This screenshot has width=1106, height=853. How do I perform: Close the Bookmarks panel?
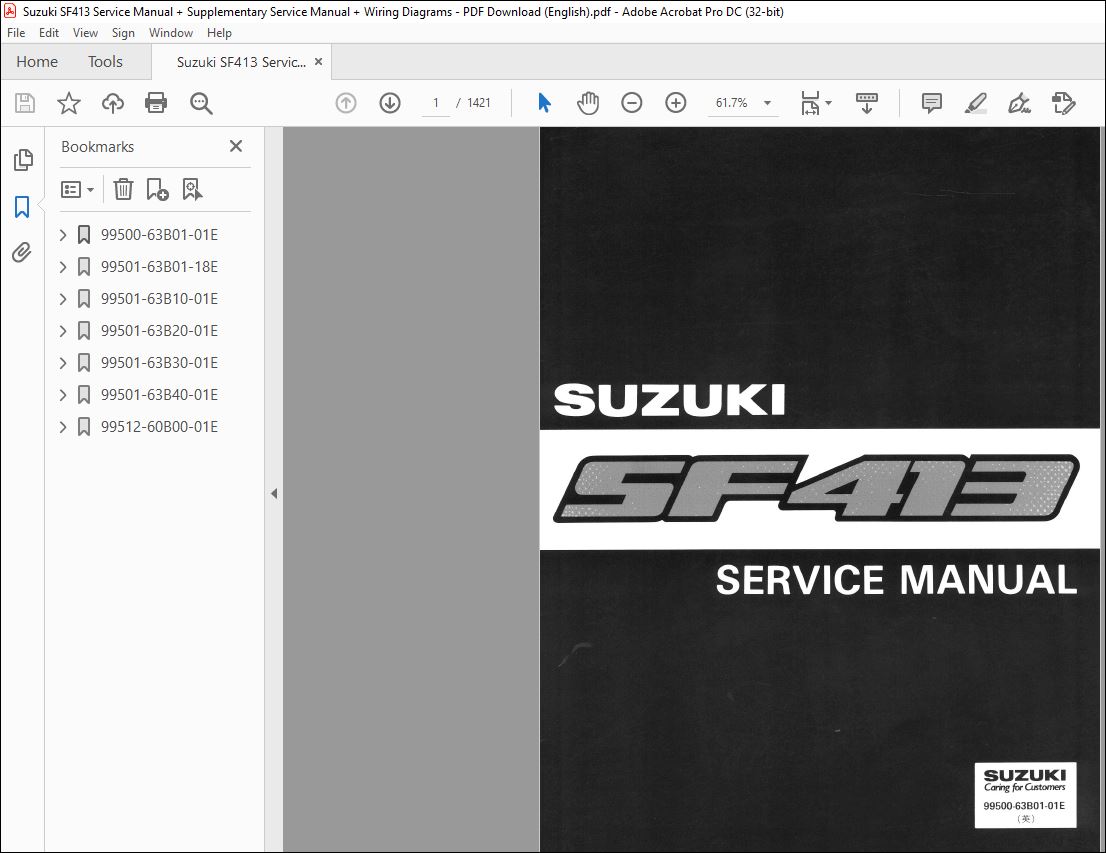coord(236,146)
